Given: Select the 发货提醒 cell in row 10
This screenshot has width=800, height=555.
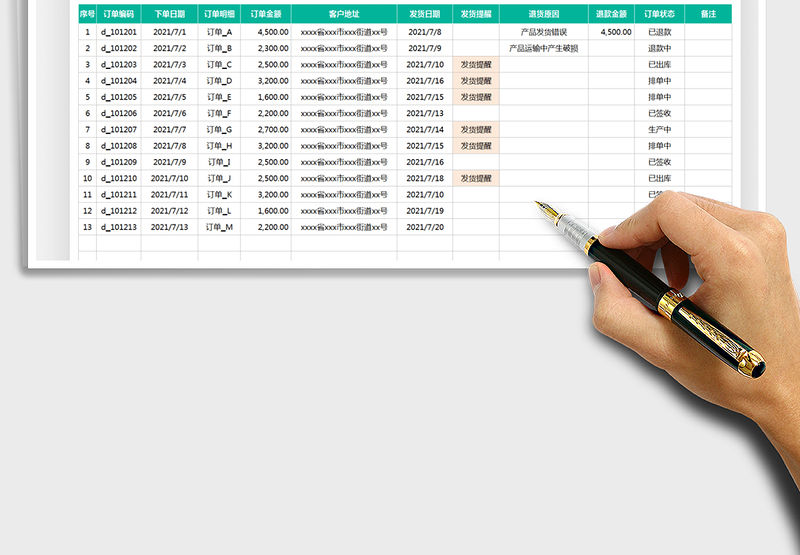Looking at the screenshot, I should coord(476,178).
